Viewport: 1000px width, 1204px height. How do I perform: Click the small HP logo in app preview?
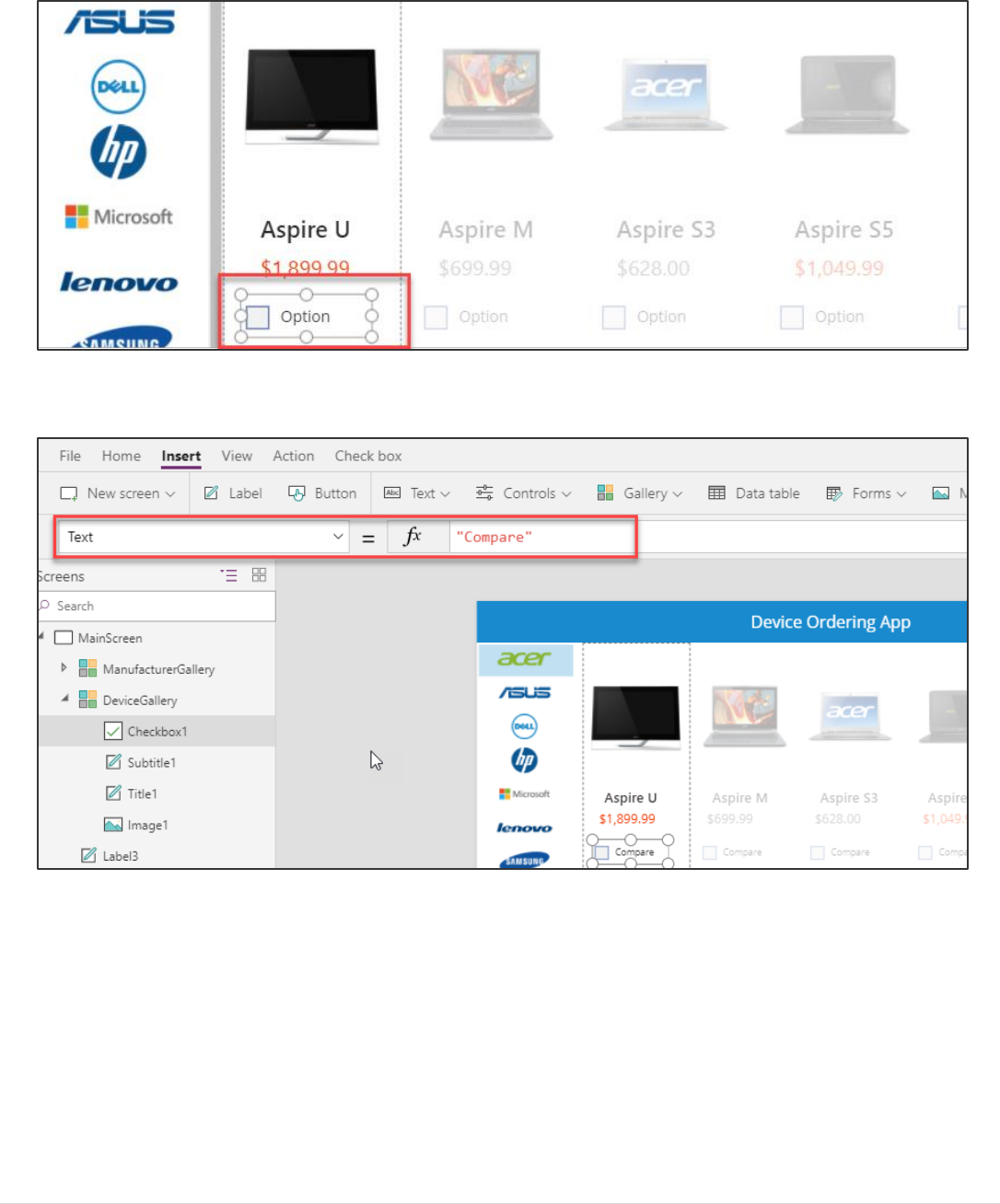(524, 760)
